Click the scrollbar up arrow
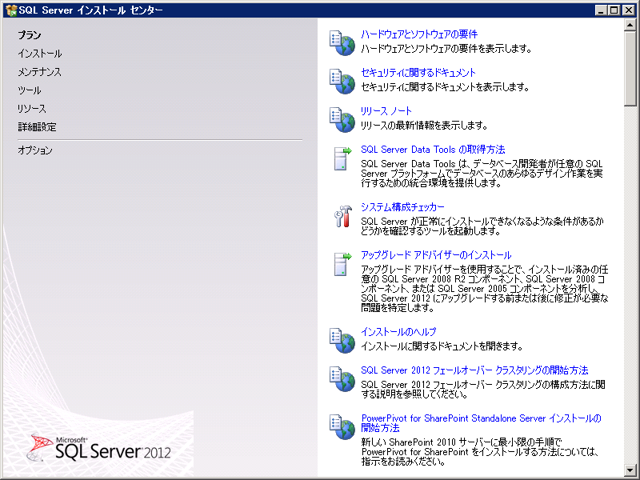 [x=630, y=25]
